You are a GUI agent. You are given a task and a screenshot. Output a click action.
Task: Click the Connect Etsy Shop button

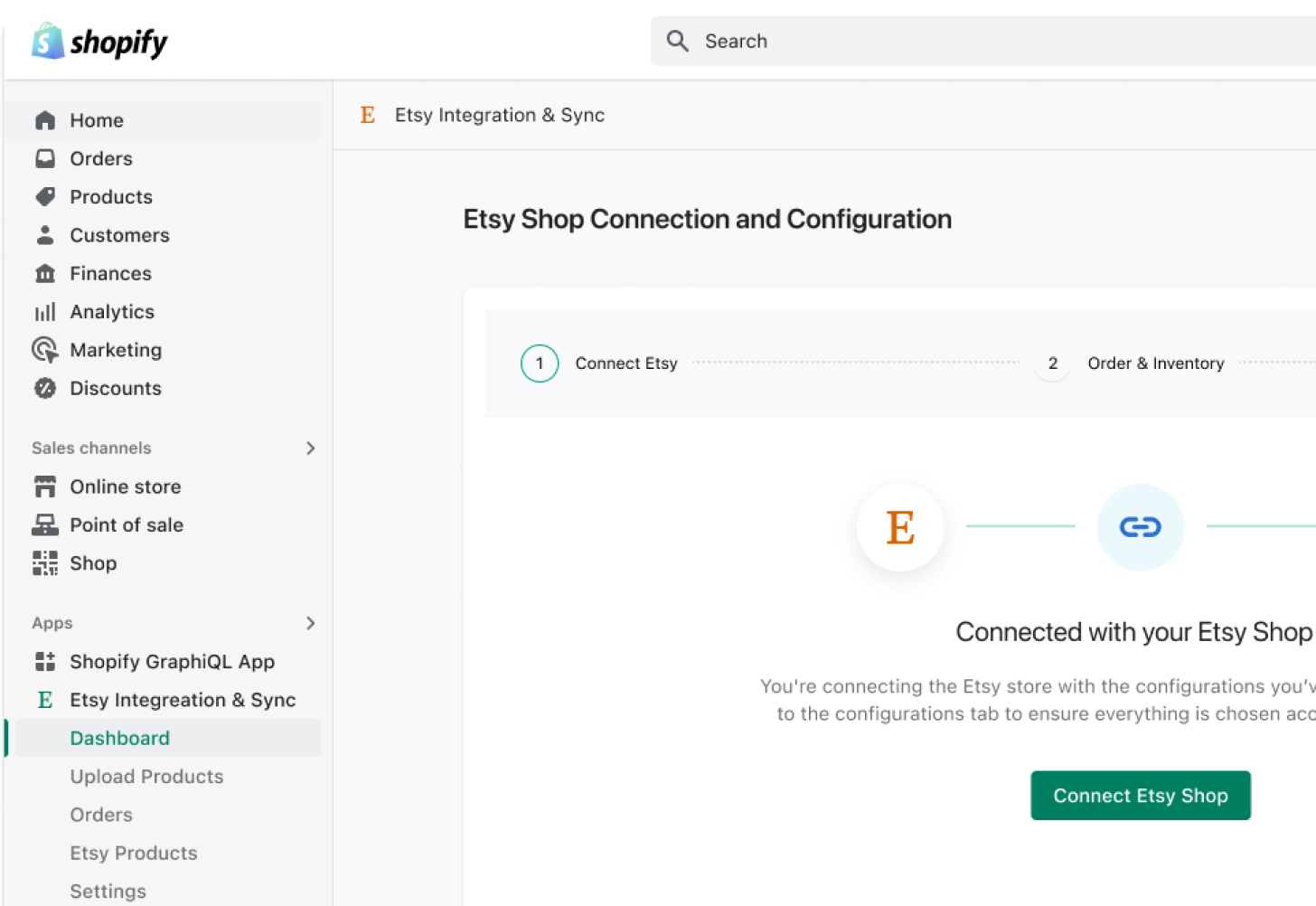click(1141, 796)
